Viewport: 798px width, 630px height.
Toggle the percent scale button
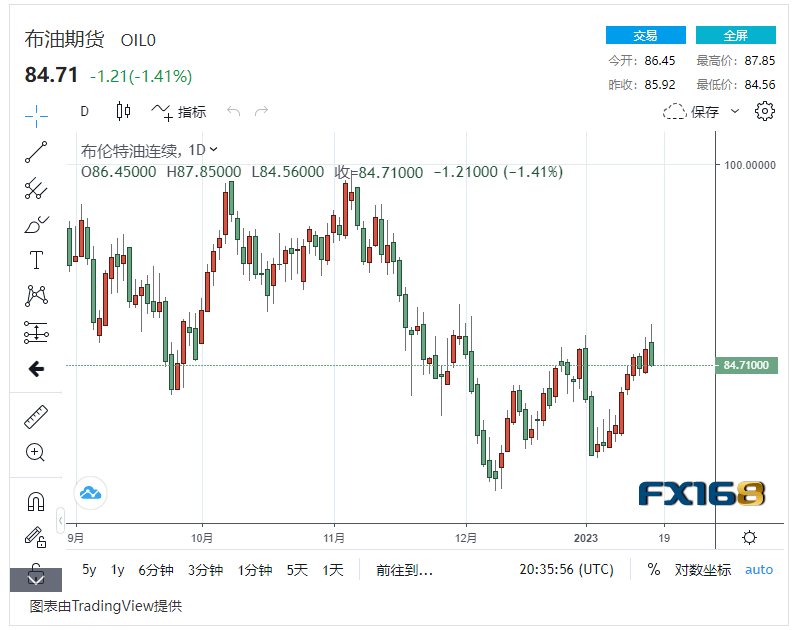pyautogui.click(x=654, y=570)
